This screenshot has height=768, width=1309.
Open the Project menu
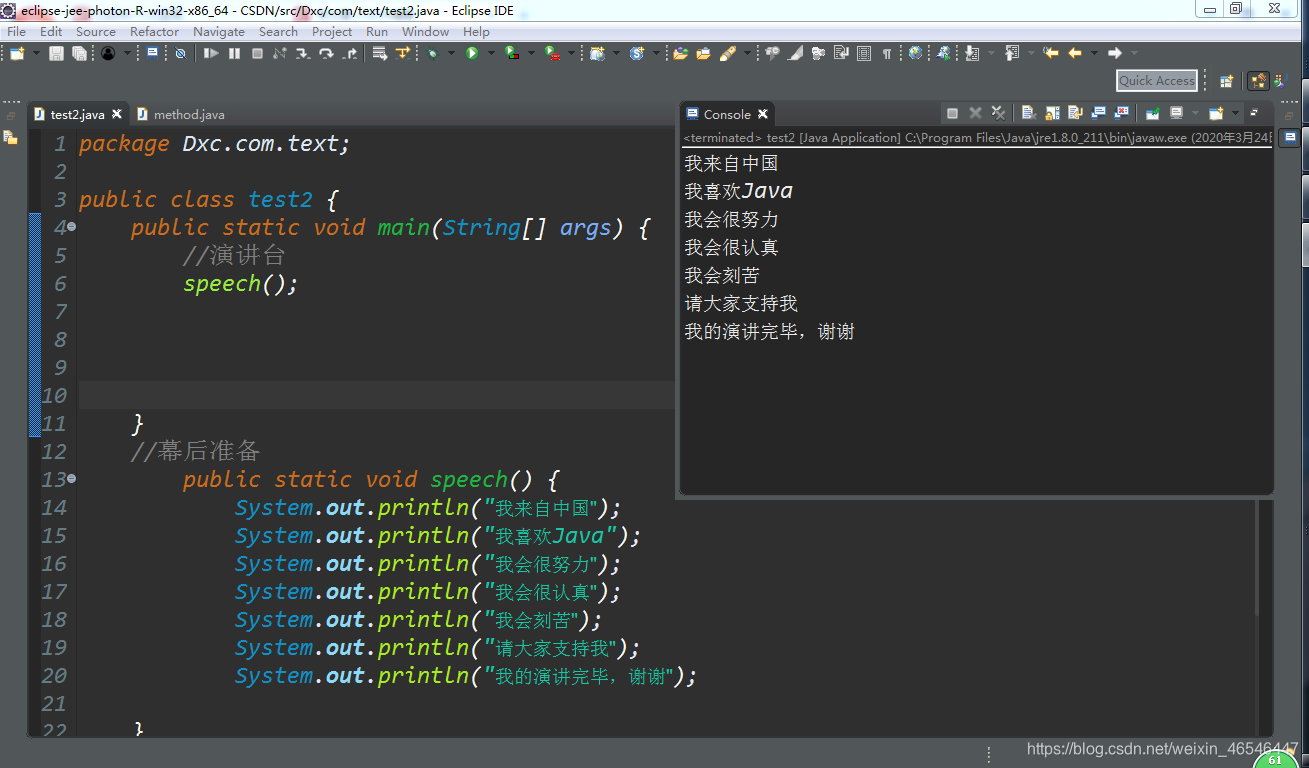point(332,31)
